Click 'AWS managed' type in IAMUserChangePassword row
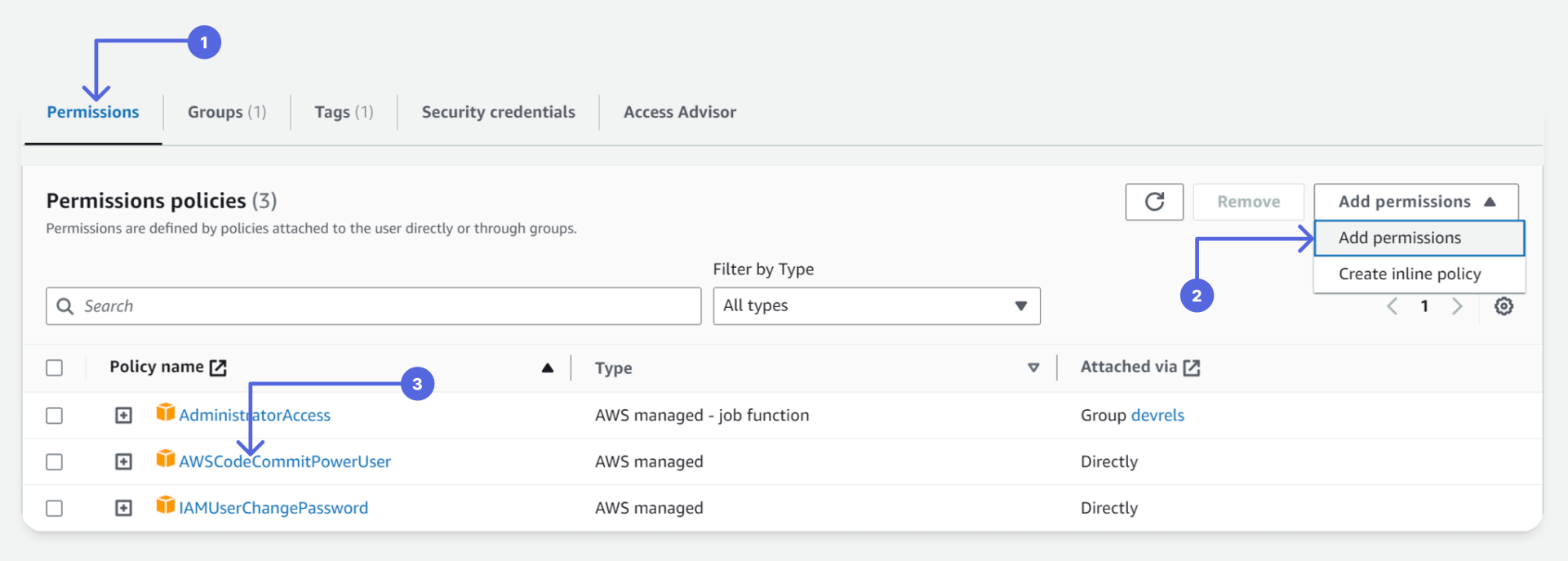This screenshot has width=1568, height=561. click(649, 508)
